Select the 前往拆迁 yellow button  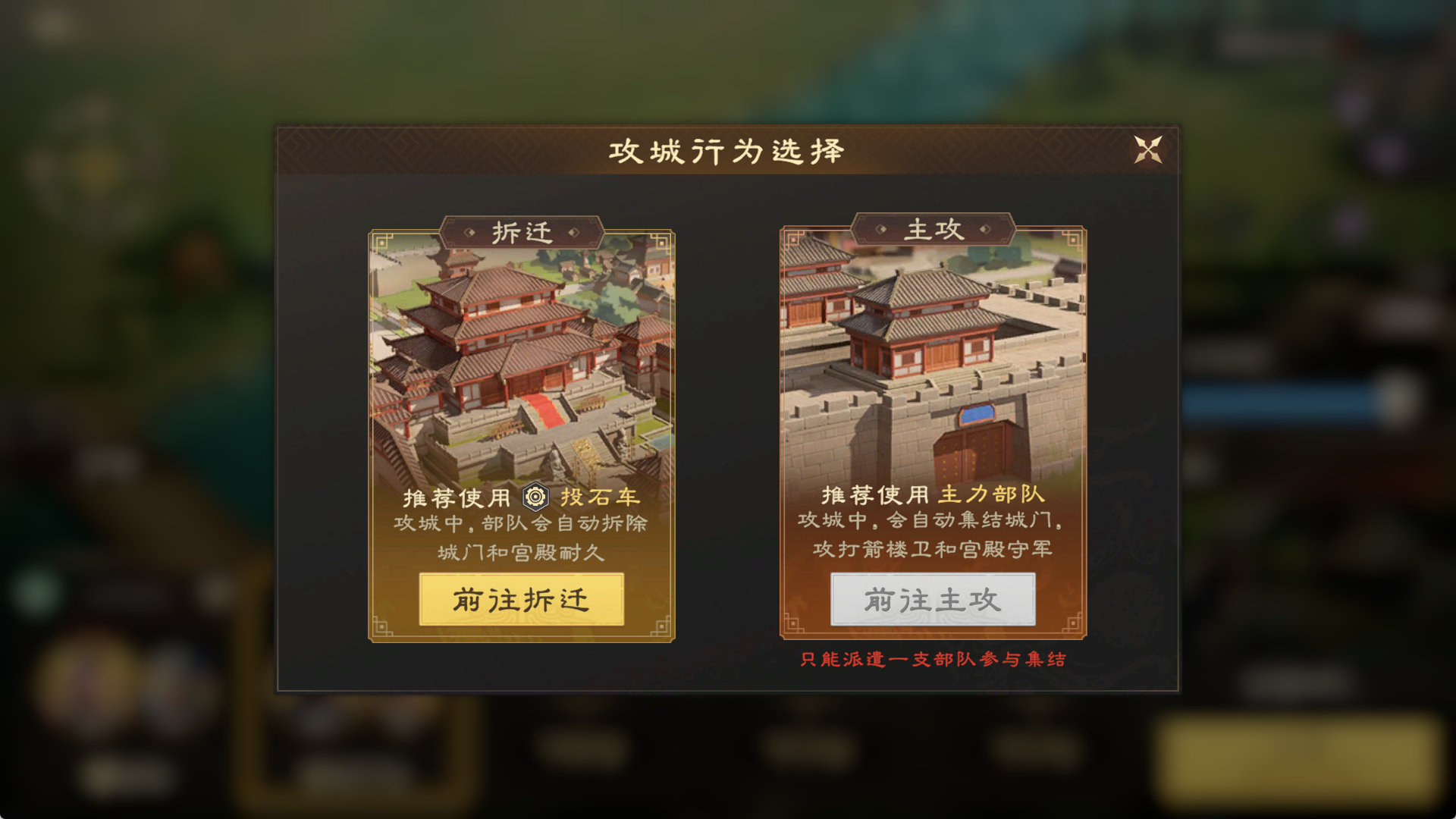[x=522, y=600]
